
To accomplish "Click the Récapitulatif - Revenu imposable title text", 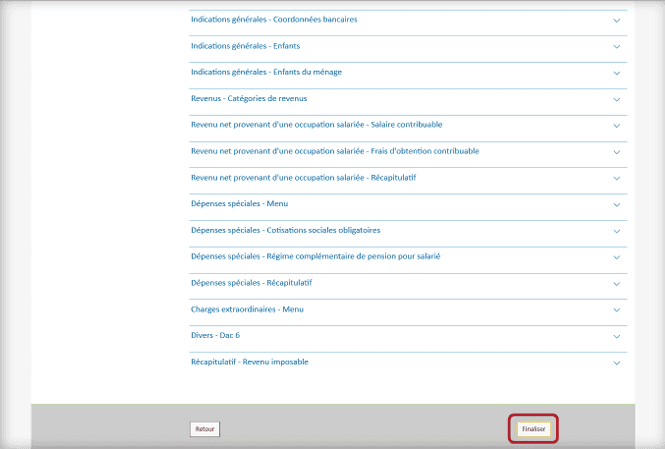I will (x=249, y=361).
